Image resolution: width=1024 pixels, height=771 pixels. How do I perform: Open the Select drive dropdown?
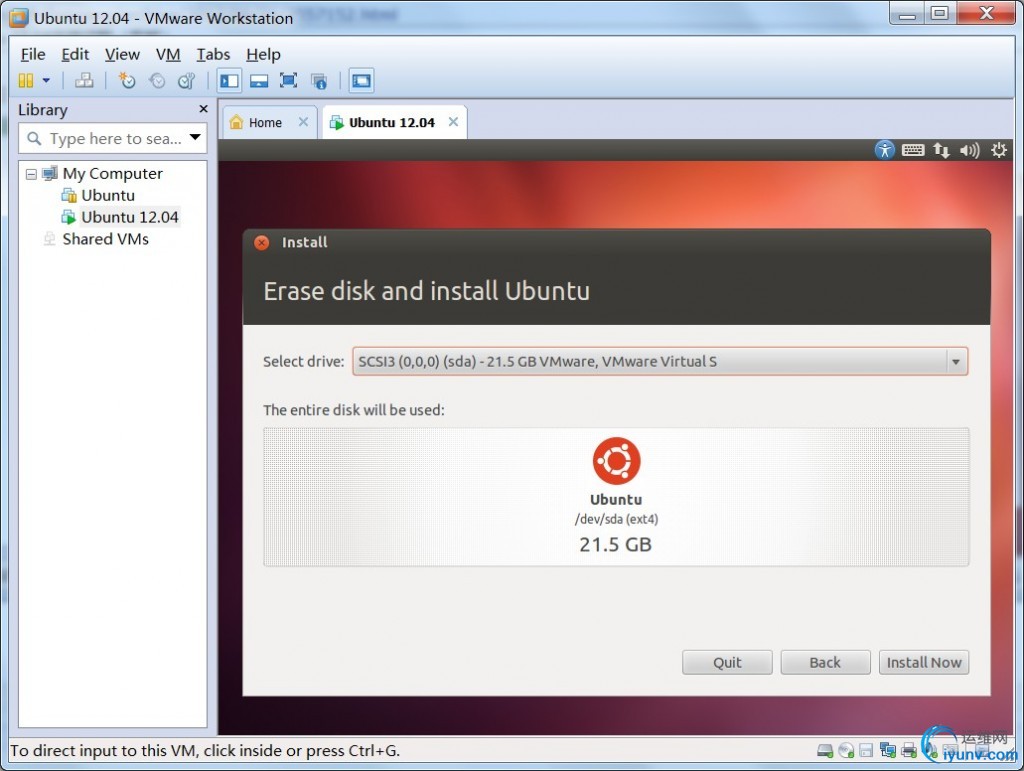click(x=660, y=361)
